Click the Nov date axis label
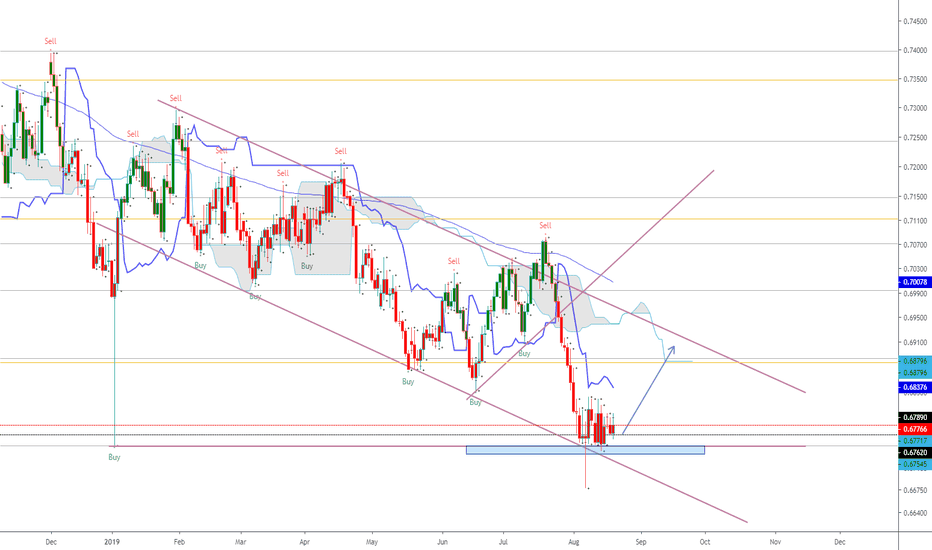Viewport: 932px width, 550px height. [775, 542]
